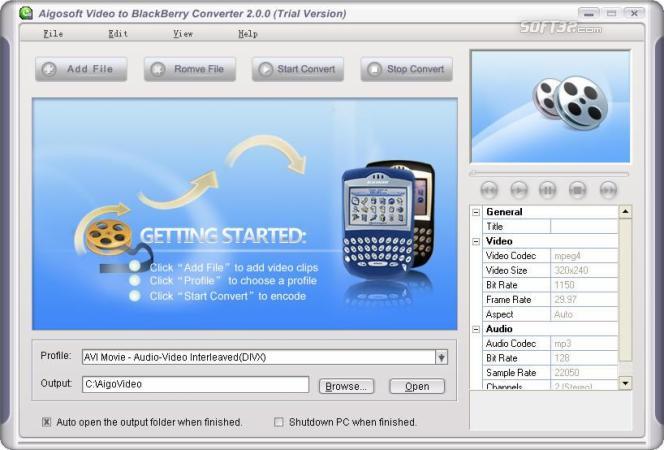Open the File menu
This screenshot has height=450, width=664.
pyautogui.click(x=53, y=34)
